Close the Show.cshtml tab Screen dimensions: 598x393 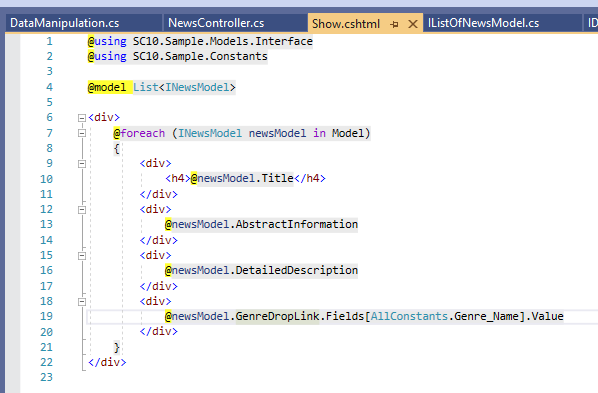(x=413, y=24)
